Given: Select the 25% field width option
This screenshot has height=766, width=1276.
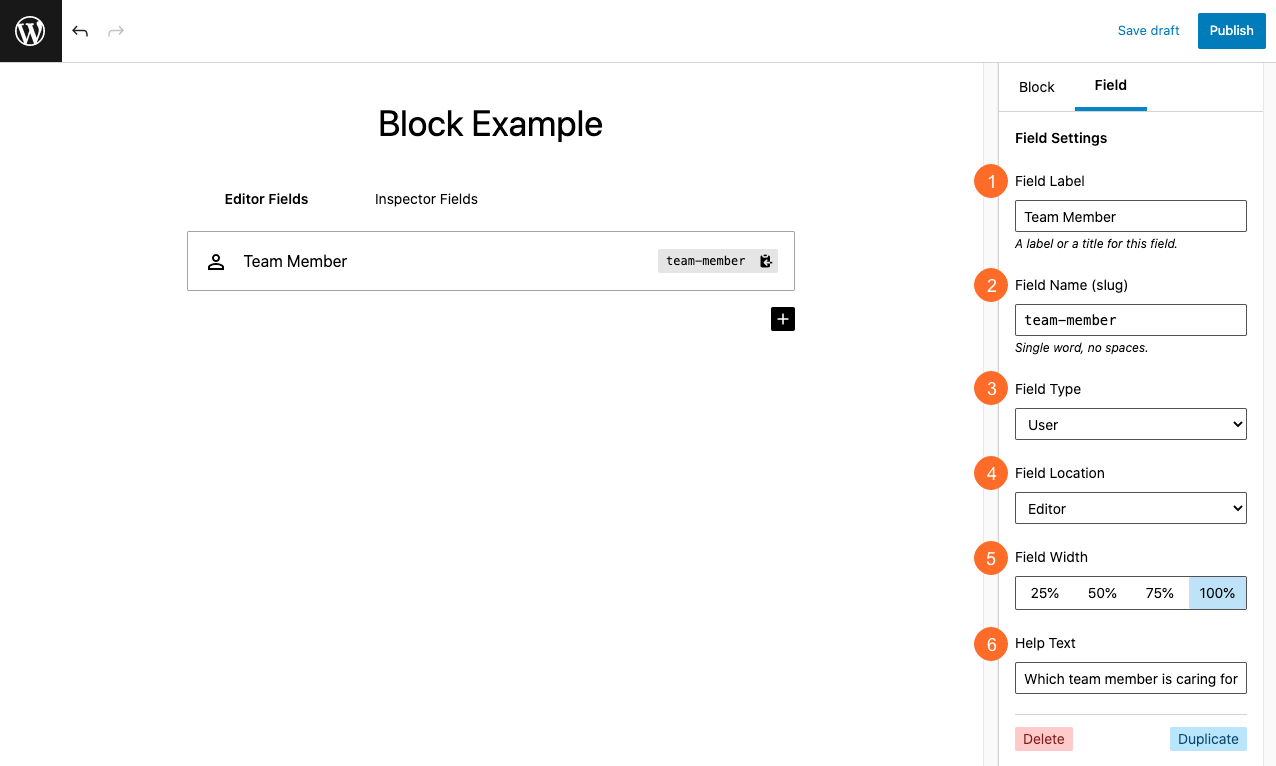Looking at the screenshot, I should [x=1044, y=592].
